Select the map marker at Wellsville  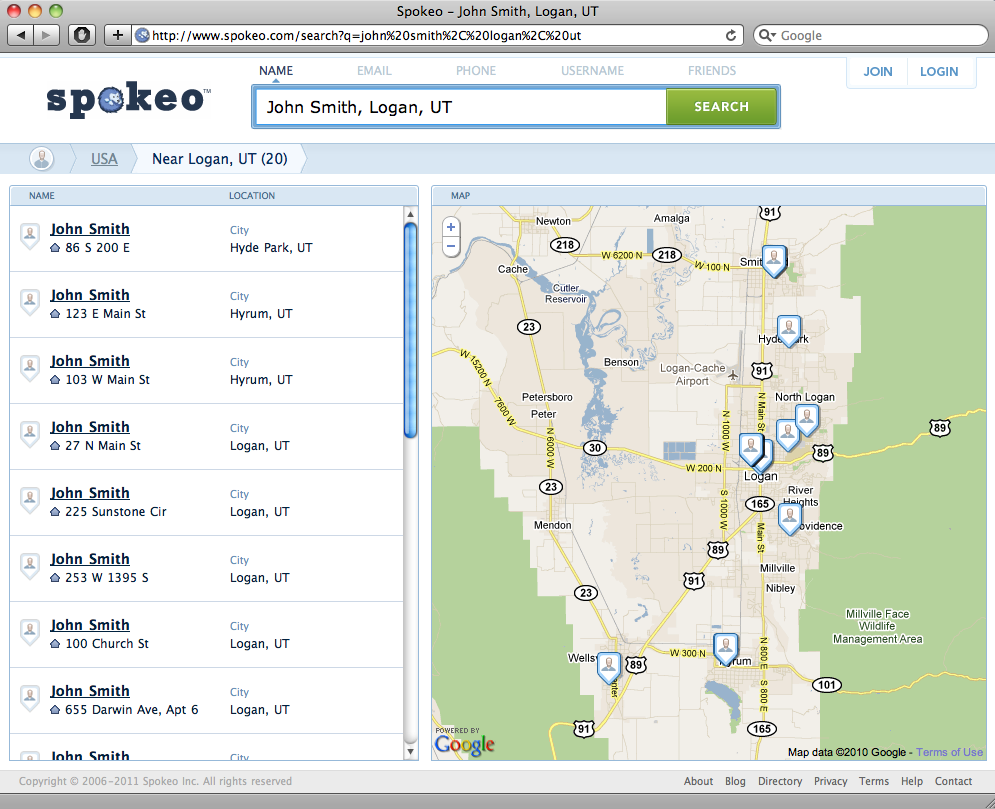tap(609, 668)
